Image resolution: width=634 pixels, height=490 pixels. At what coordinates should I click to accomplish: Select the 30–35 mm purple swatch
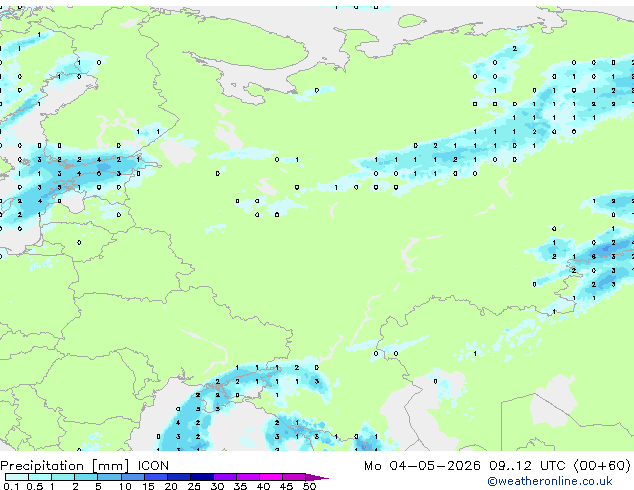[224, 477]
